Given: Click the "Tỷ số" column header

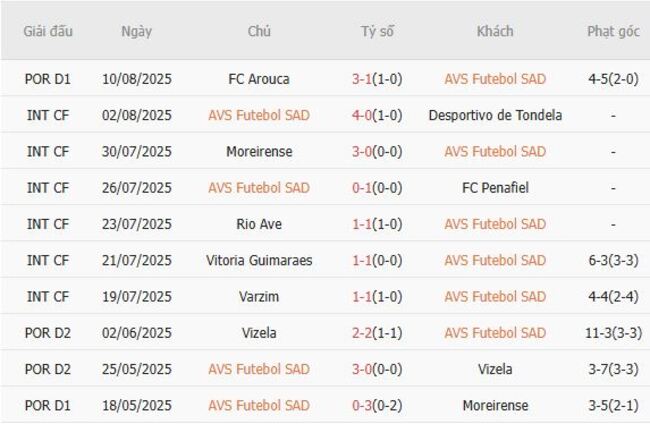Looking at the screenshot, I should coord(377,31).
